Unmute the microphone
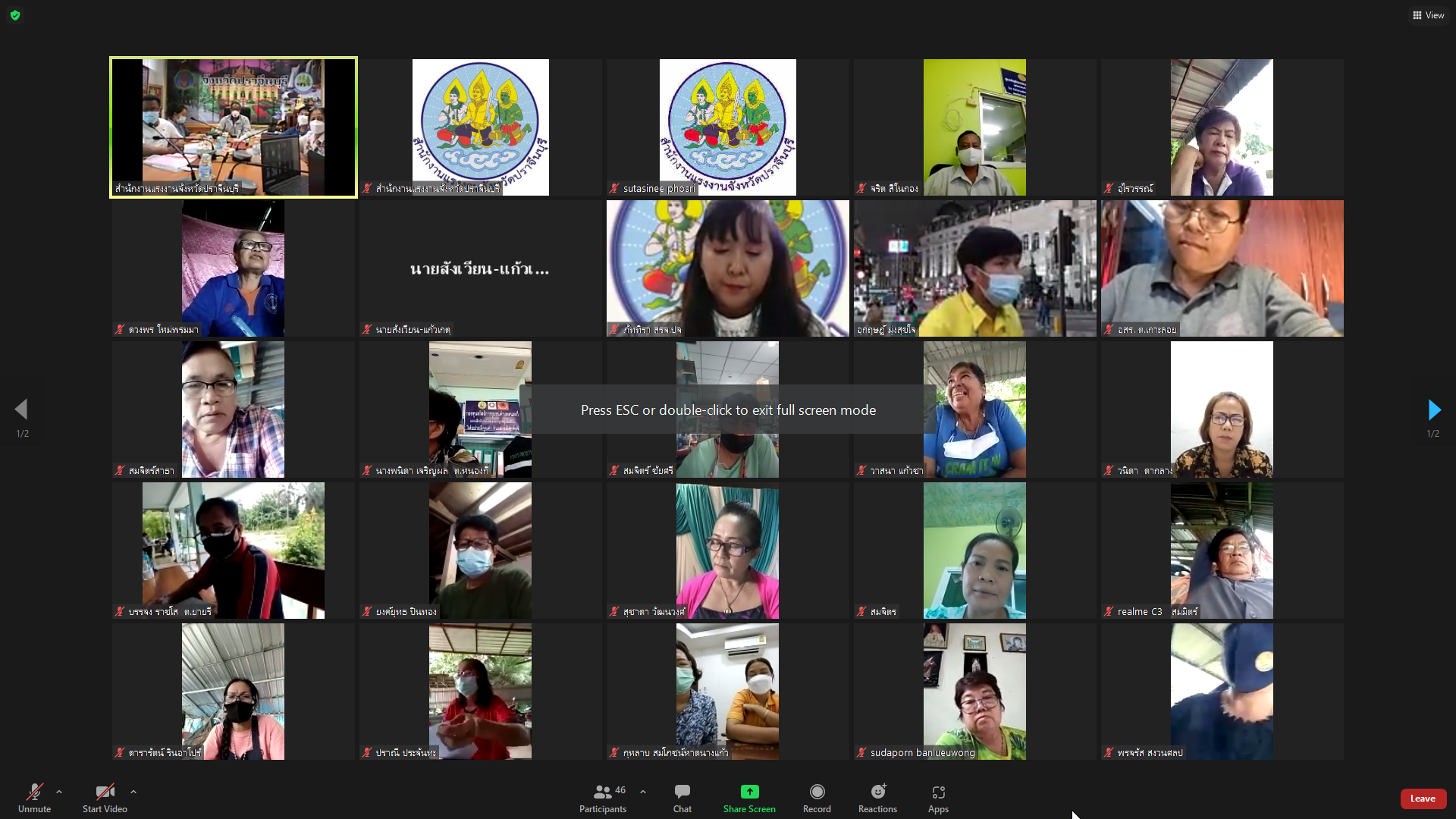1456x819 pixels. click(34, 798)
